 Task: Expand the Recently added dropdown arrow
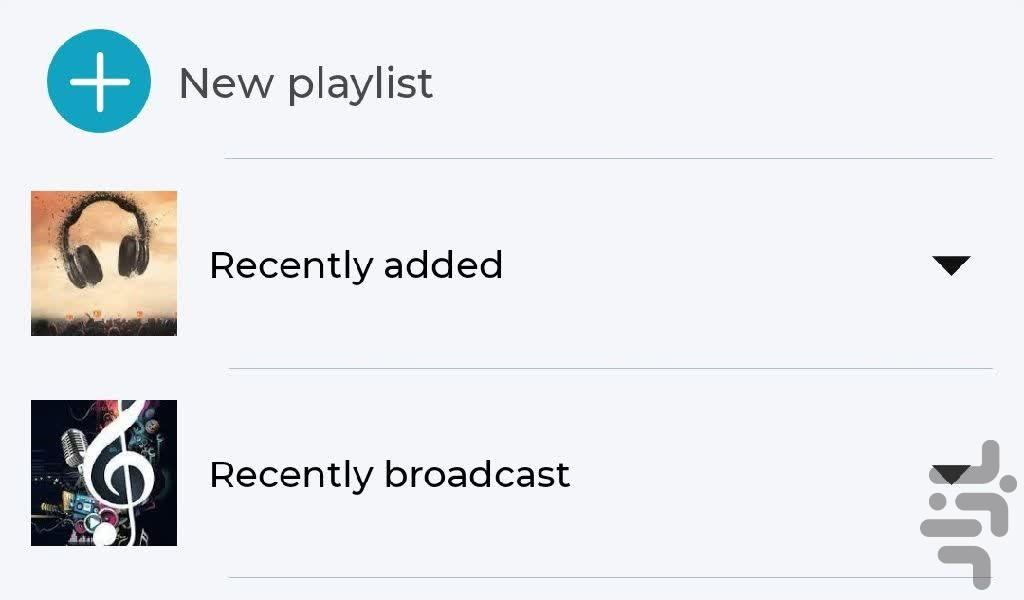(950, 265)
